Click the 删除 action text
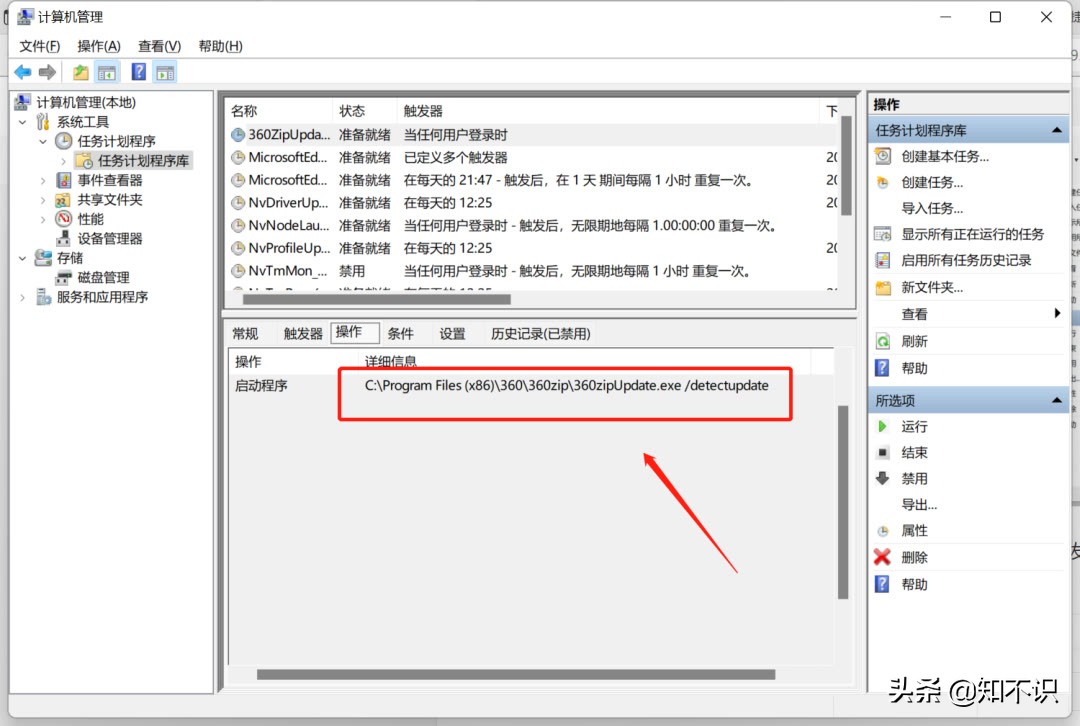This screenshot has width=1080, height=726. (x=915, y=557)
